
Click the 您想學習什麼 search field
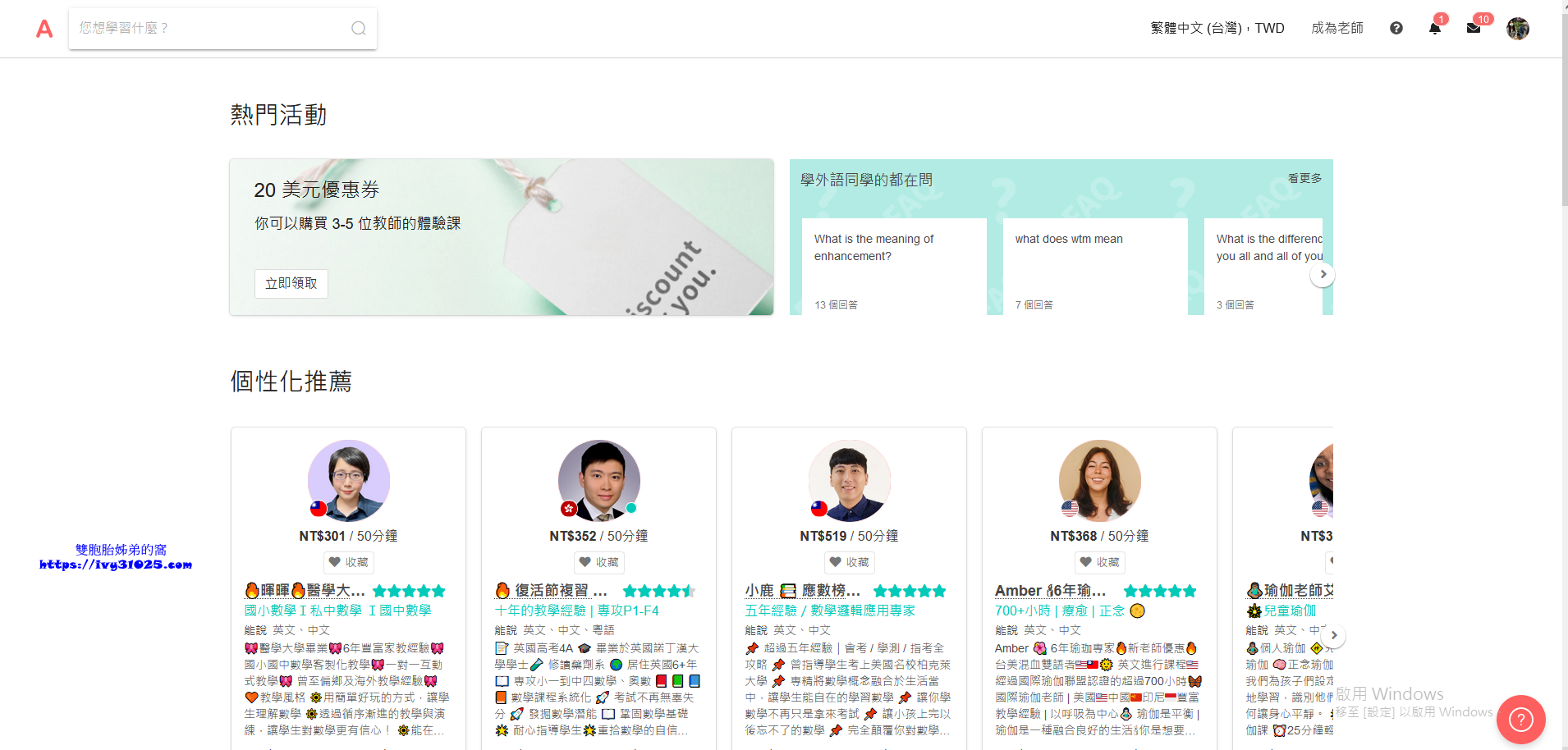point(209,29)
